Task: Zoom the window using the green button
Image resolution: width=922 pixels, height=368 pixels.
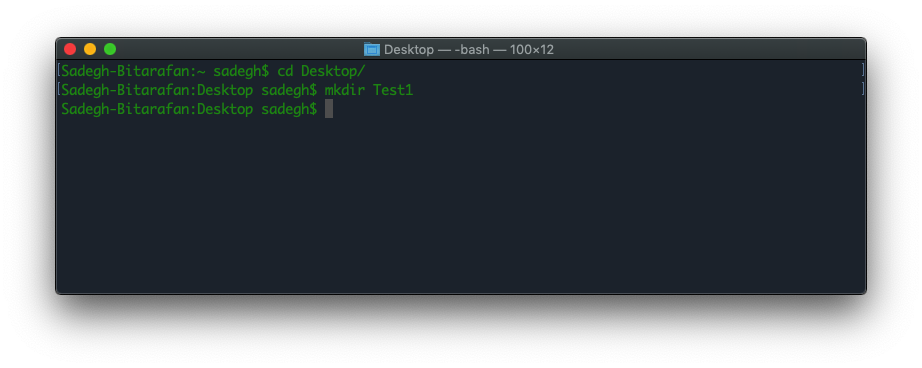Action: pyautogui.click(x=110, y=49)
